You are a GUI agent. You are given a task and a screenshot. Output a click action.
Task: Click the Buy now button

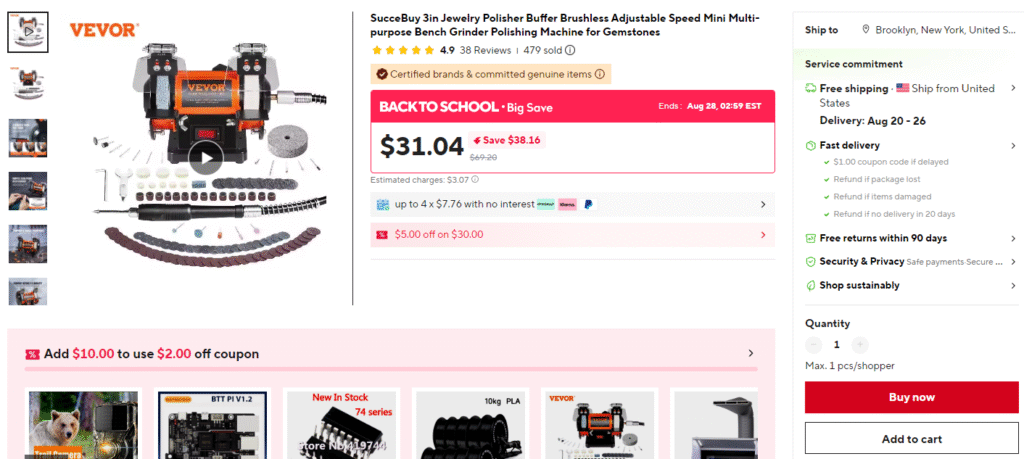pyautogui.click(x=912, y=398)
